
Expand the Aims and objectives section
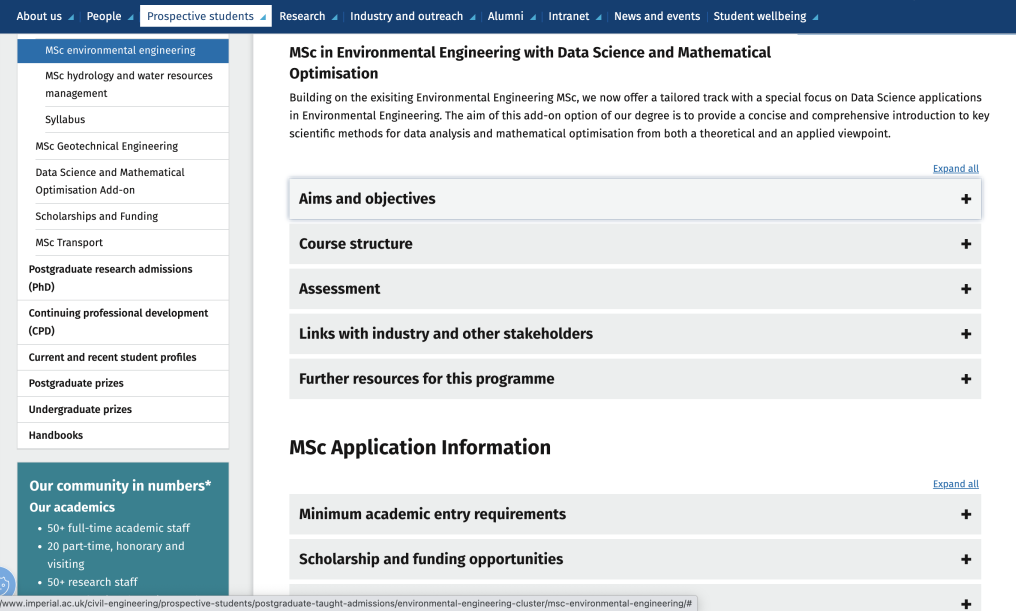[x=635, y=199]
